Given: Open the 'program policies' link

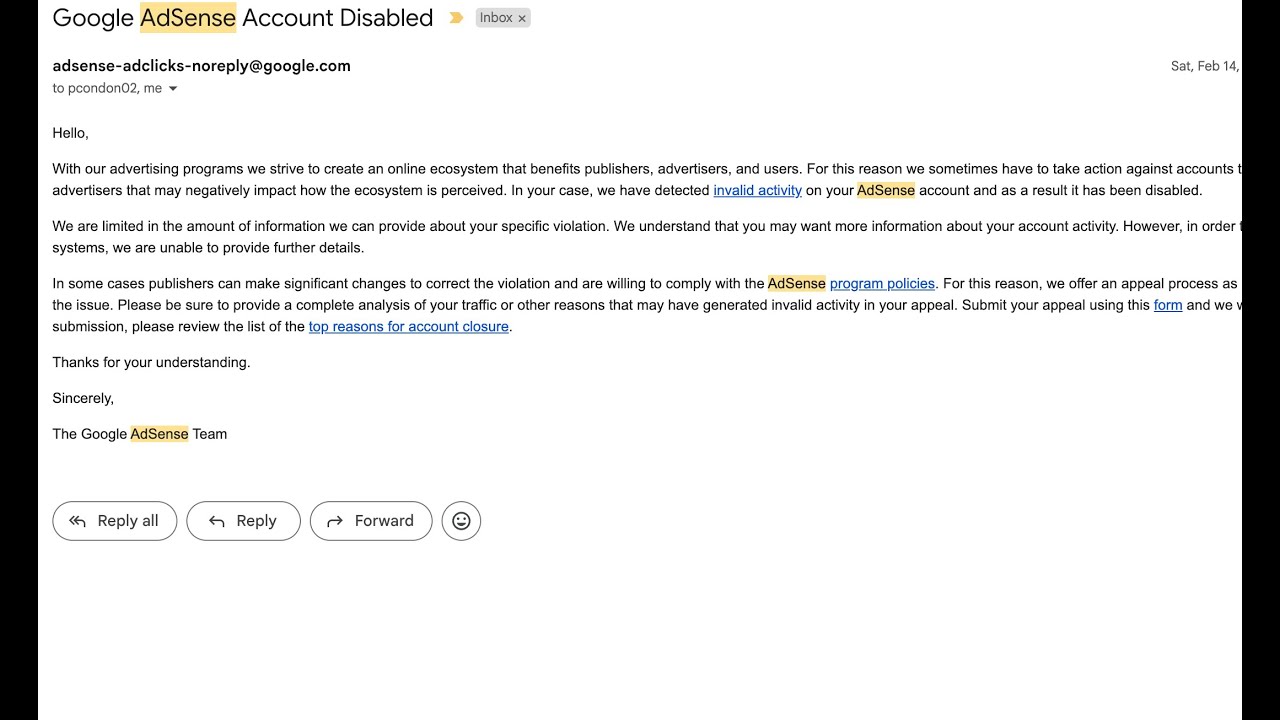Looking at the screenshot, I should (882, 284).
